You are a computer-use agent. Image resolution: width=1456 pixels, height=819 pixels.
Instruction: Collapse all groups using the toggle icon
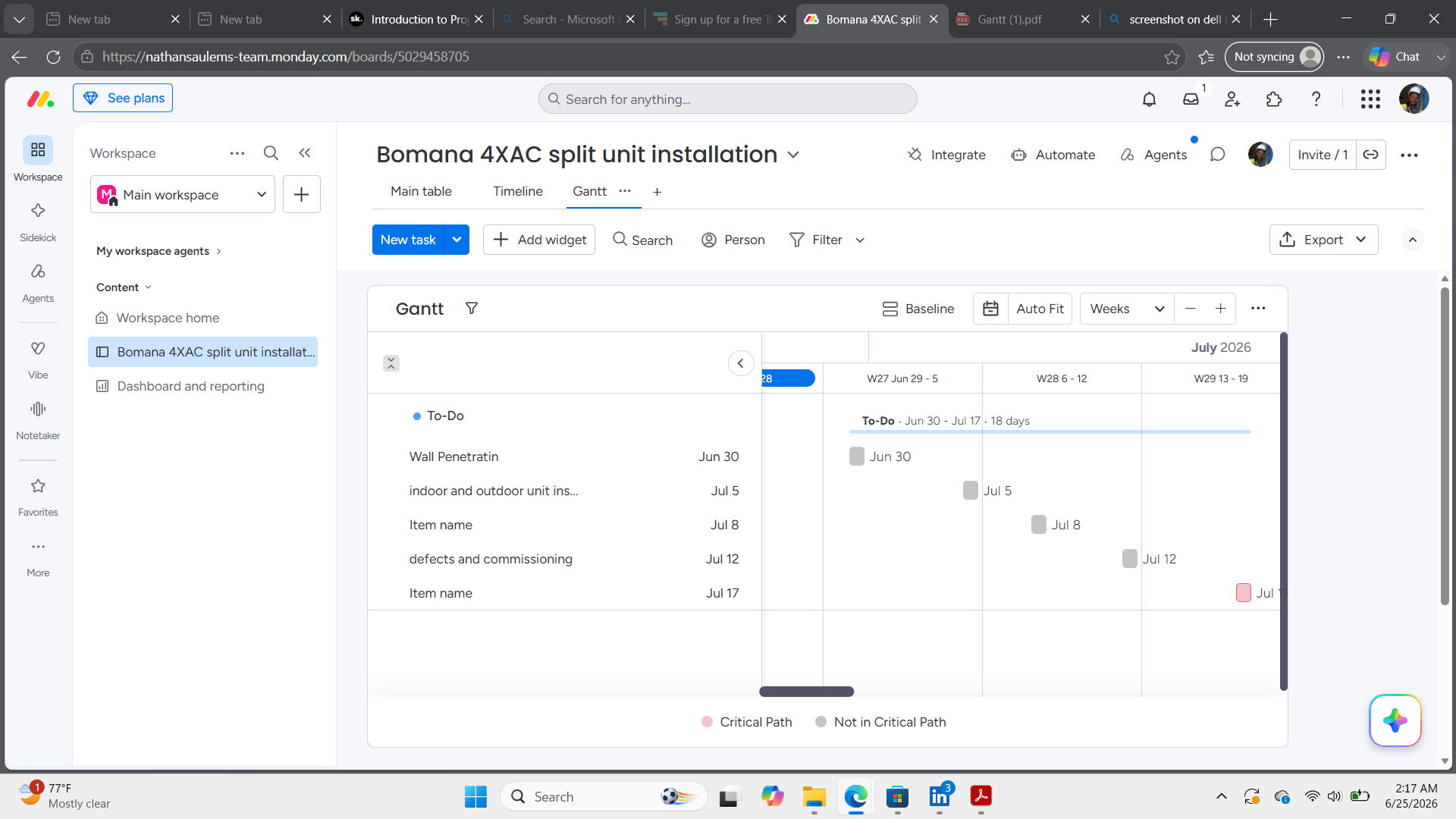[391, 363]
